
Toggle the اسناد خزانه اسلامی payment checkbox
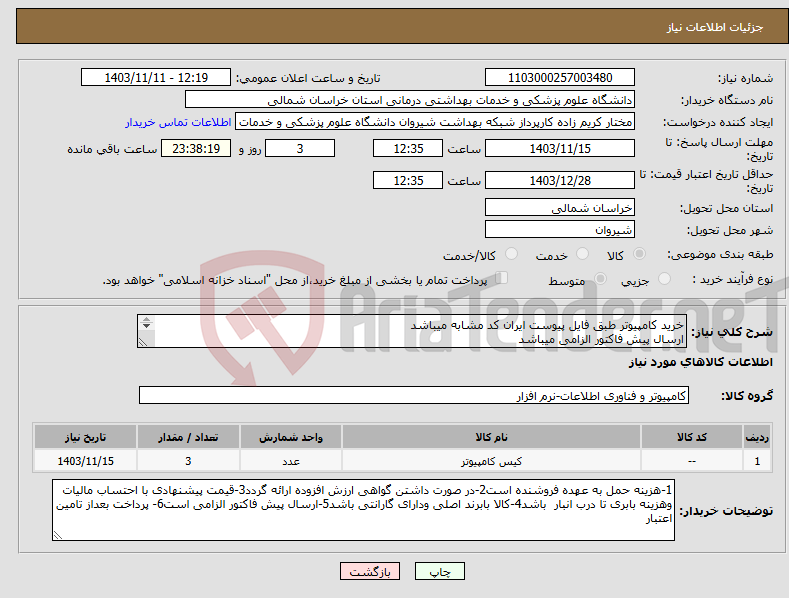coord(502,278)
